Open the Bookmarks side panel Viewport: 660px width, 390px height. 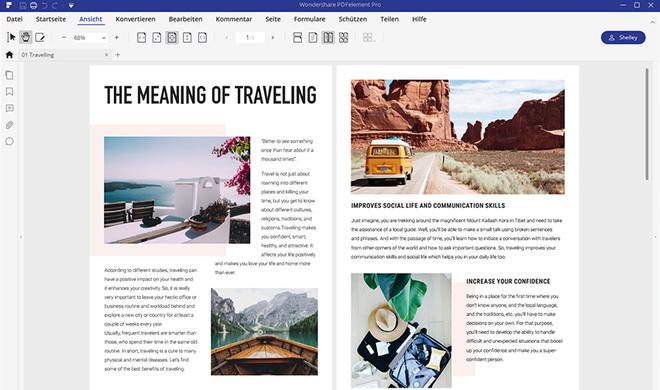coord(9,92)
